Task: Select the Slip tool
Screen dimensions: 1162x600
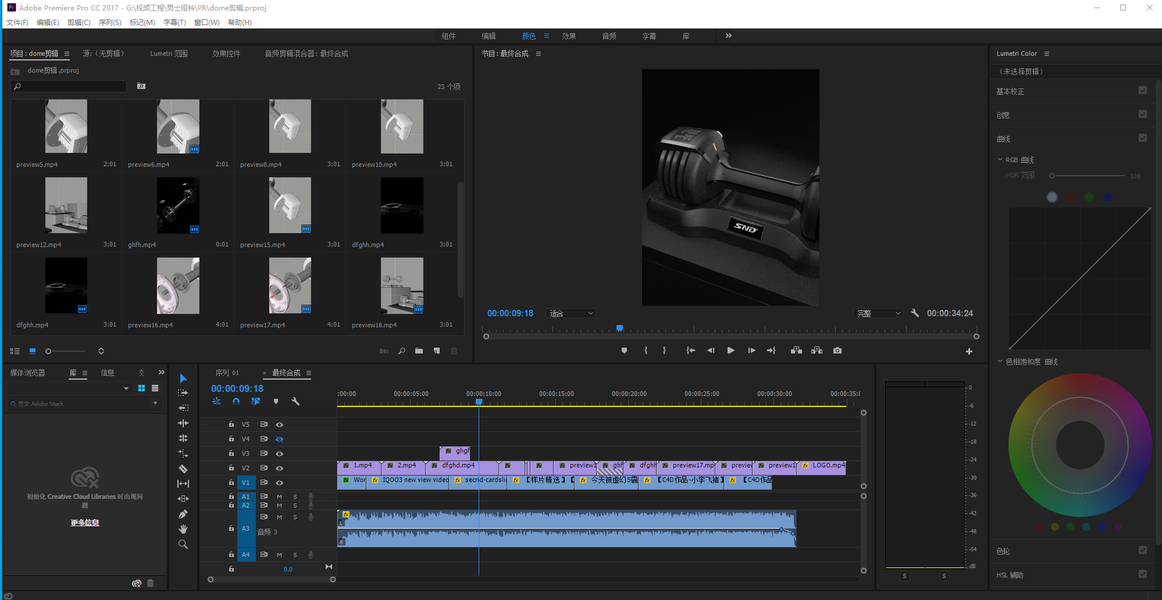Action: click(x=183, y=484)
